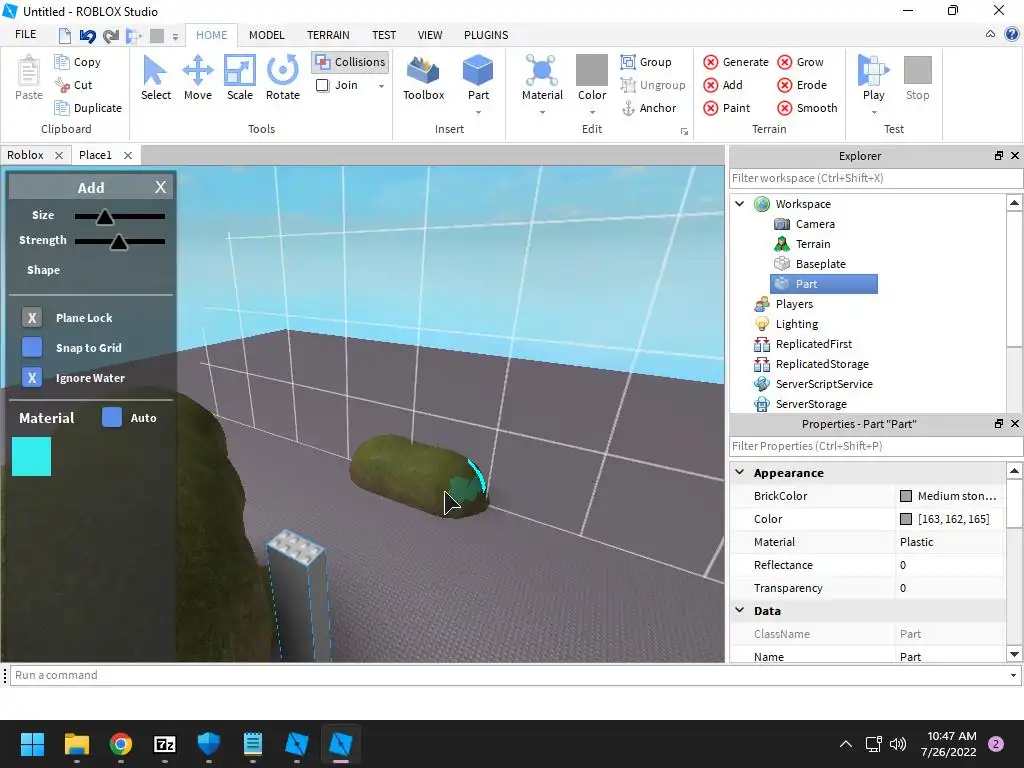Switch to the Roblox document tab
1024x768 pixels.
point(25,155)
